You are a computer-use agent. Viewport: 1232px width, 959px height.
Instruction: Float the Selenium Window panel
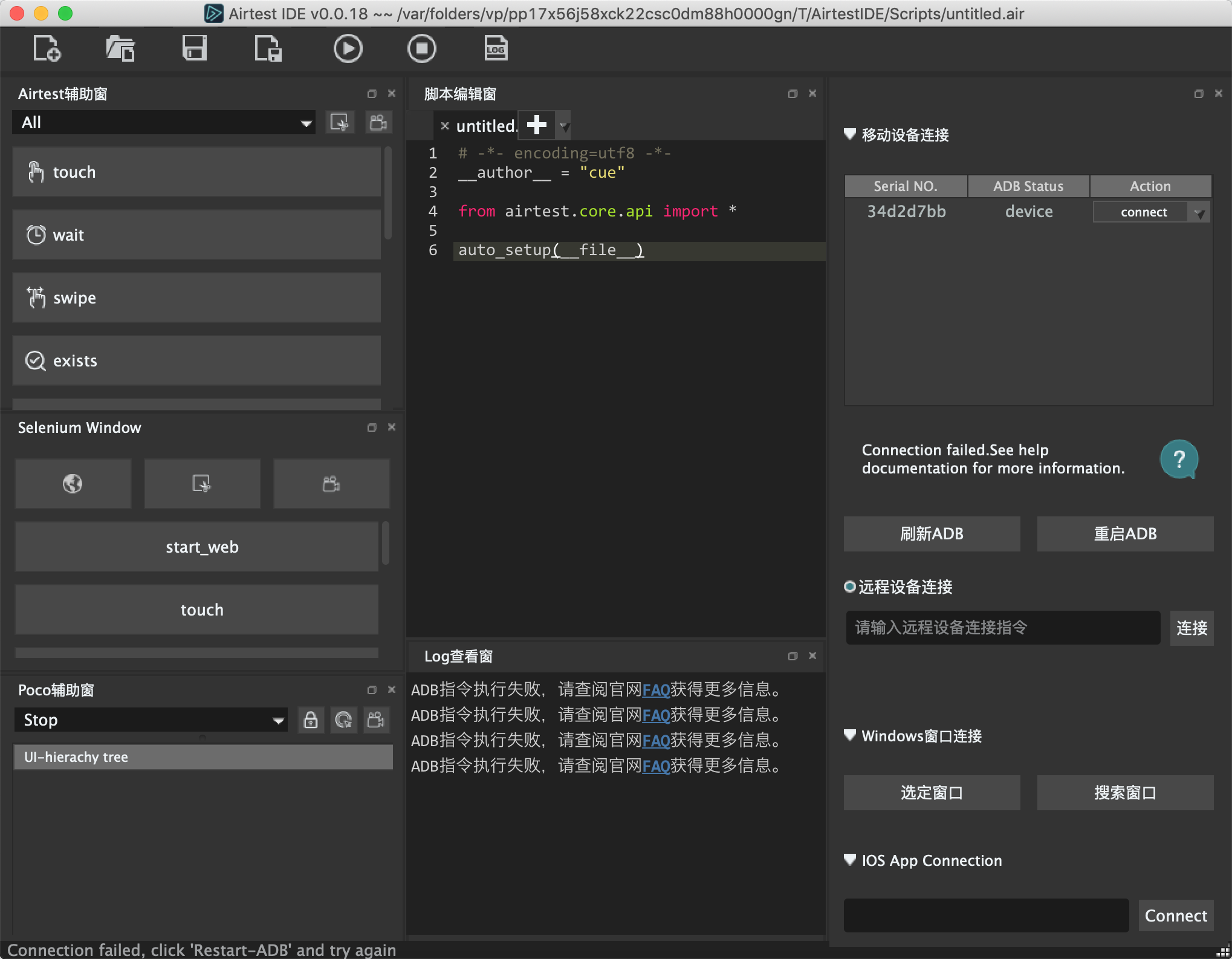point(372,427)
